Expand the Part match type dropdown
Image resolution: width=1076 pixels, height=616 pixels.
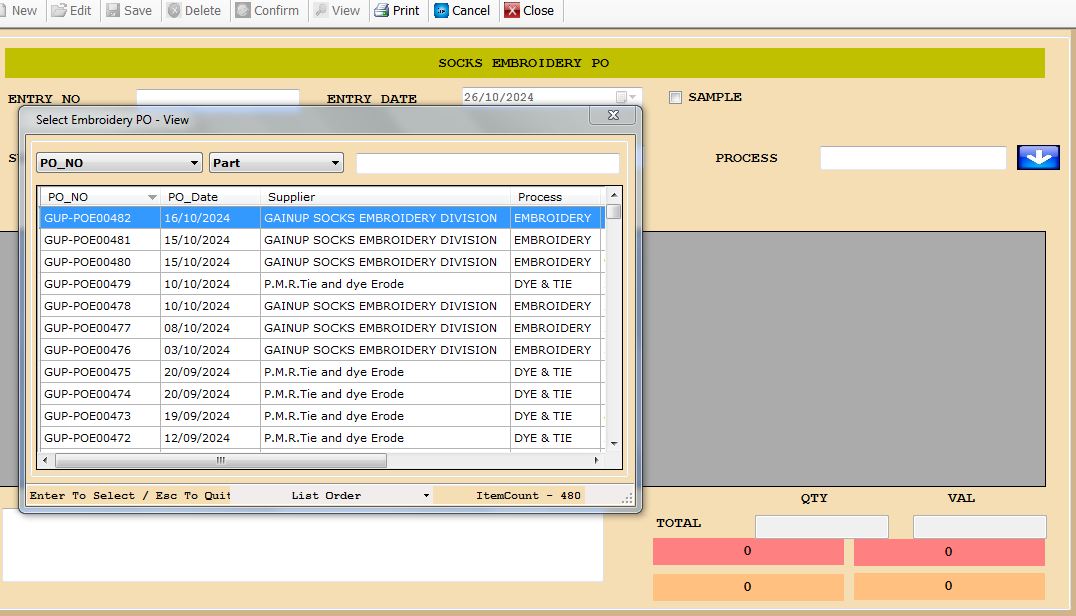click(335, 163)
